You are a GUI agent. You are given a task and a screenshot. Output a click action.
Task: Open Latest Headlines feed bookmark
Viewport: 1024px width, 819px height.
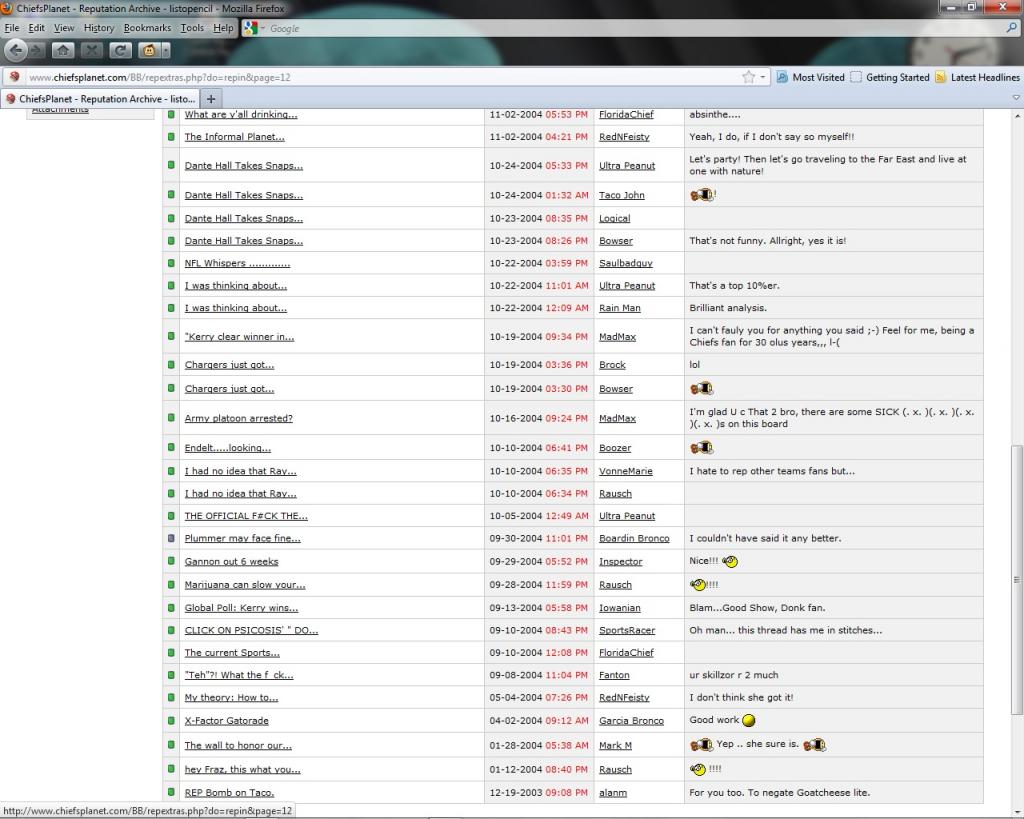coord(978,77)
